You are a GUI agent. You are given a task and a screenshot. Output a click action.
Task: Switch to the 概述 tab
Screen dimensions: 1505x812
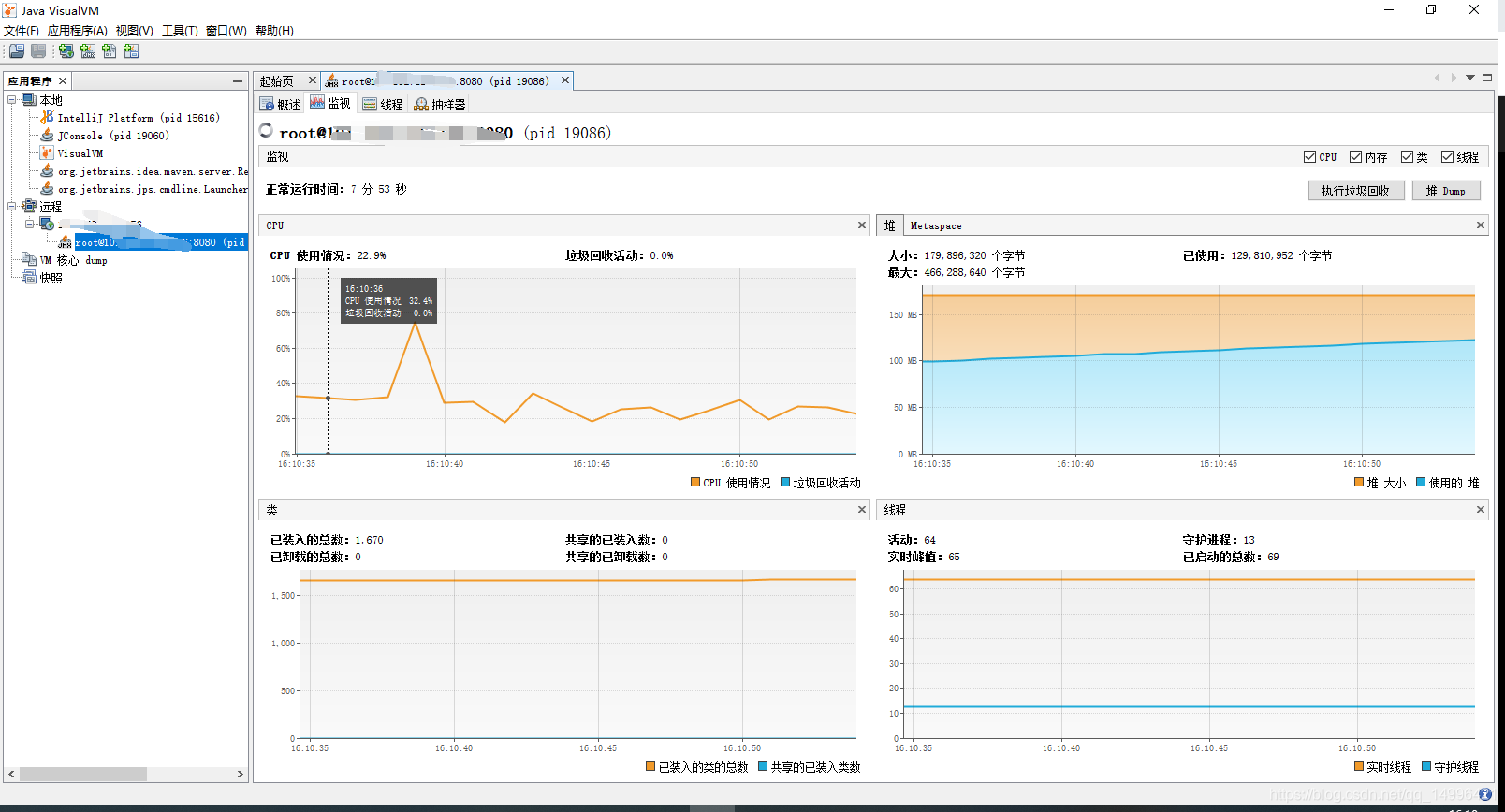coord(280,104)
